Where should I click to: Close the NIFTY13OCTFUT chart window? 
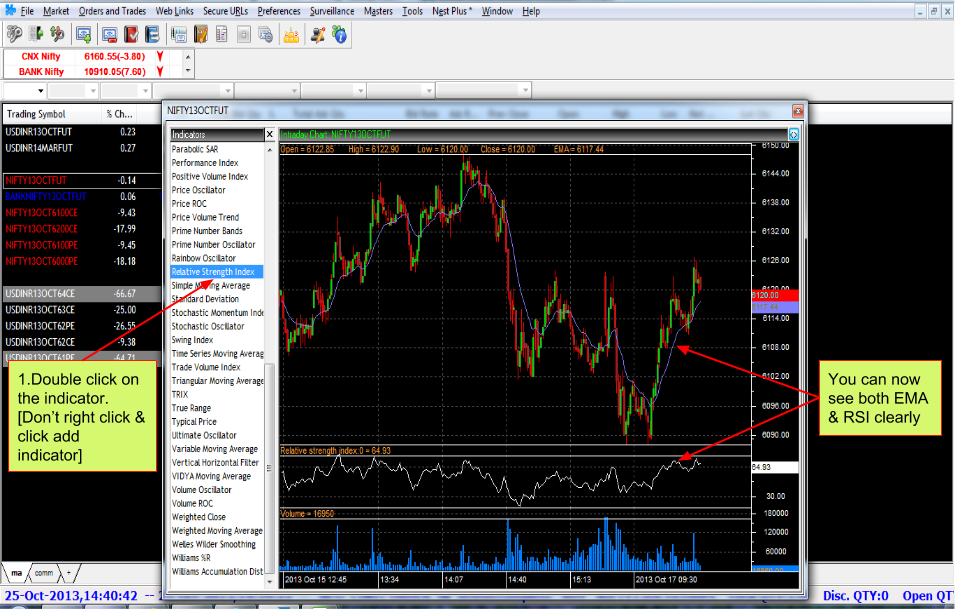798,111
